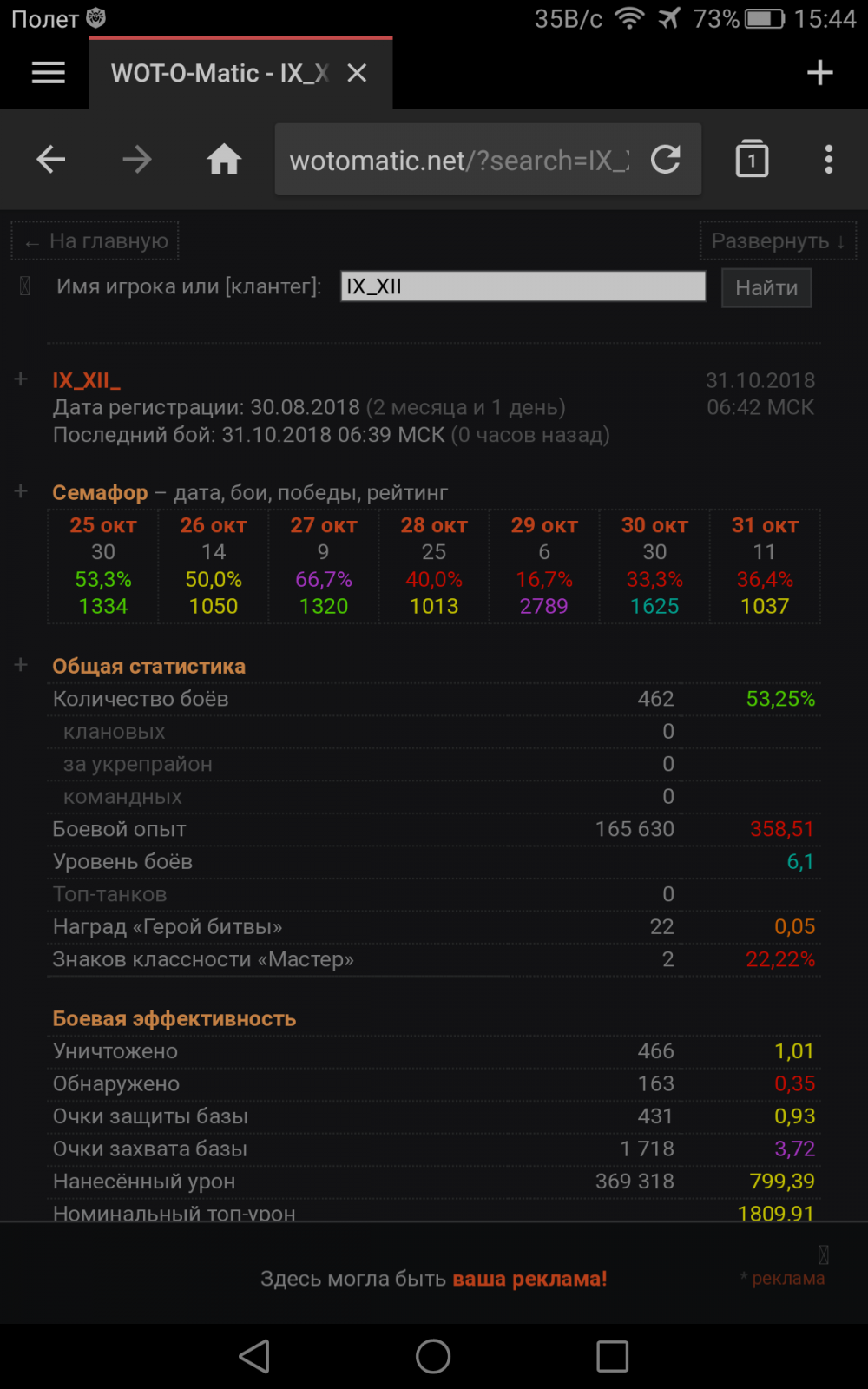Expand the Общая статистика section
The height and width of the screenshot is (1389, 868).
(x=21, y=665)
